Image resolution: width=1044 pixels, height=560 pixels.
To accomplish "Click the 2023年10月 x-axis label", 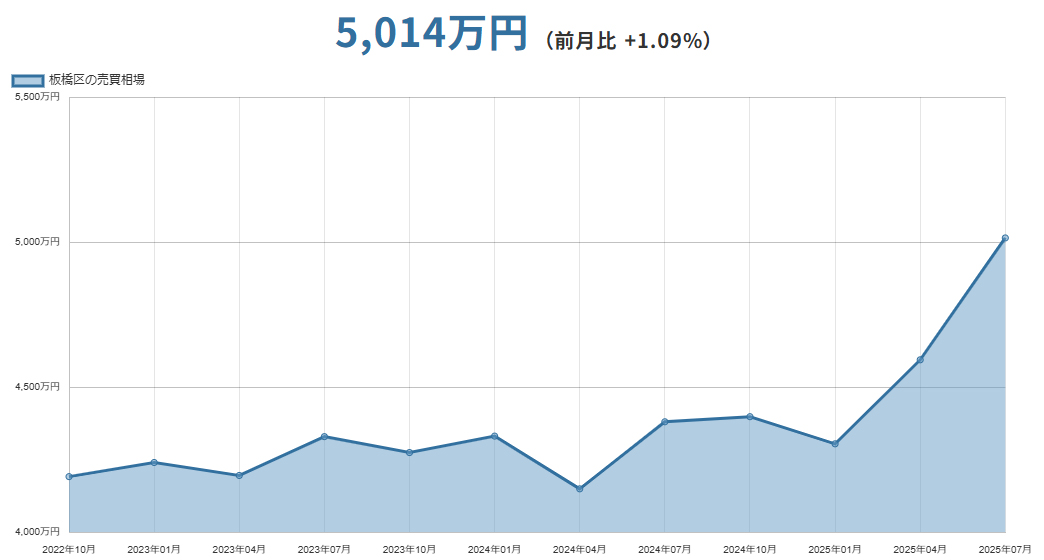I will [409, 549].
